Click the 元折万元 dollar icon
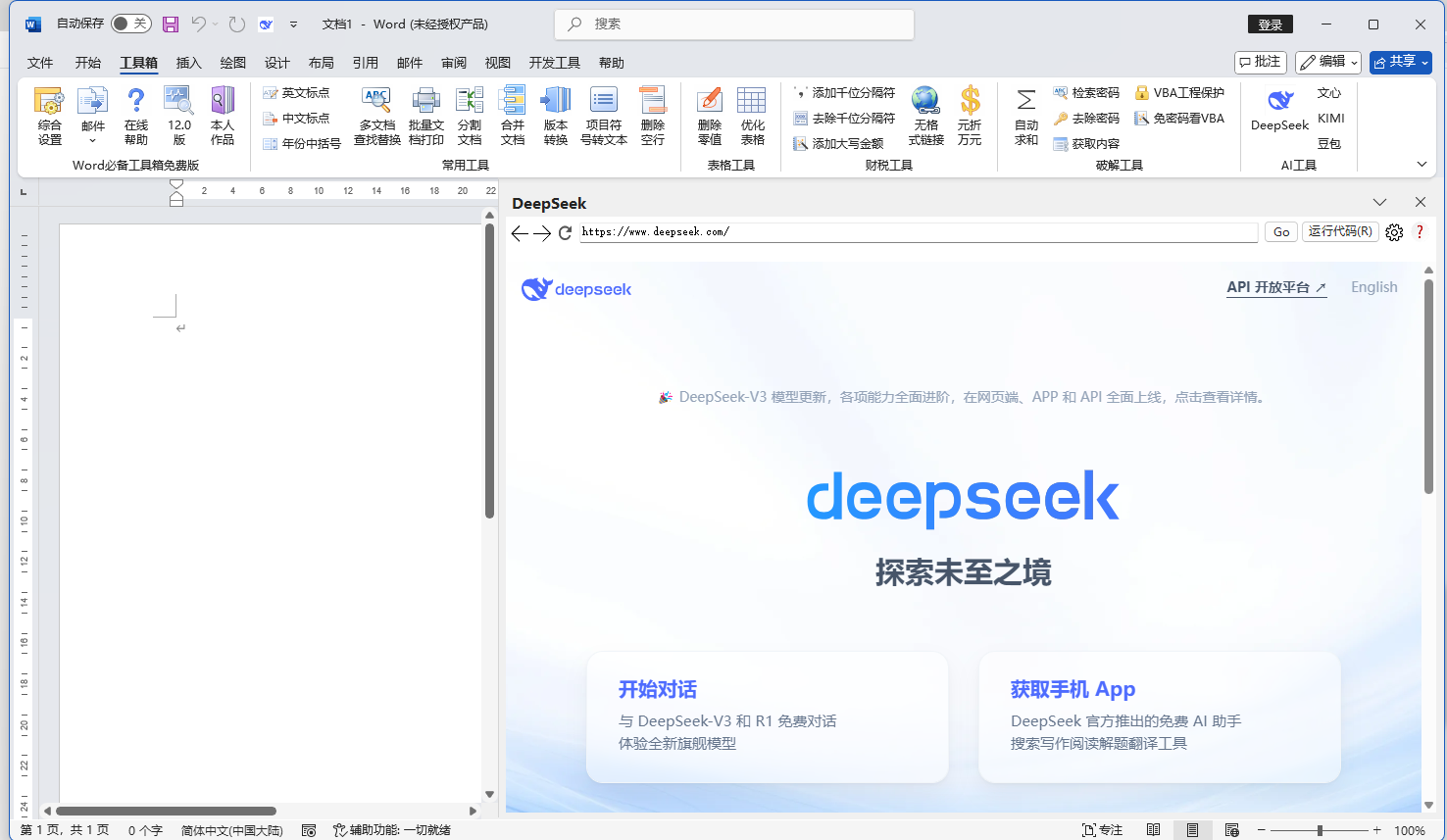 pyautogui.click(x=970, y=116)
